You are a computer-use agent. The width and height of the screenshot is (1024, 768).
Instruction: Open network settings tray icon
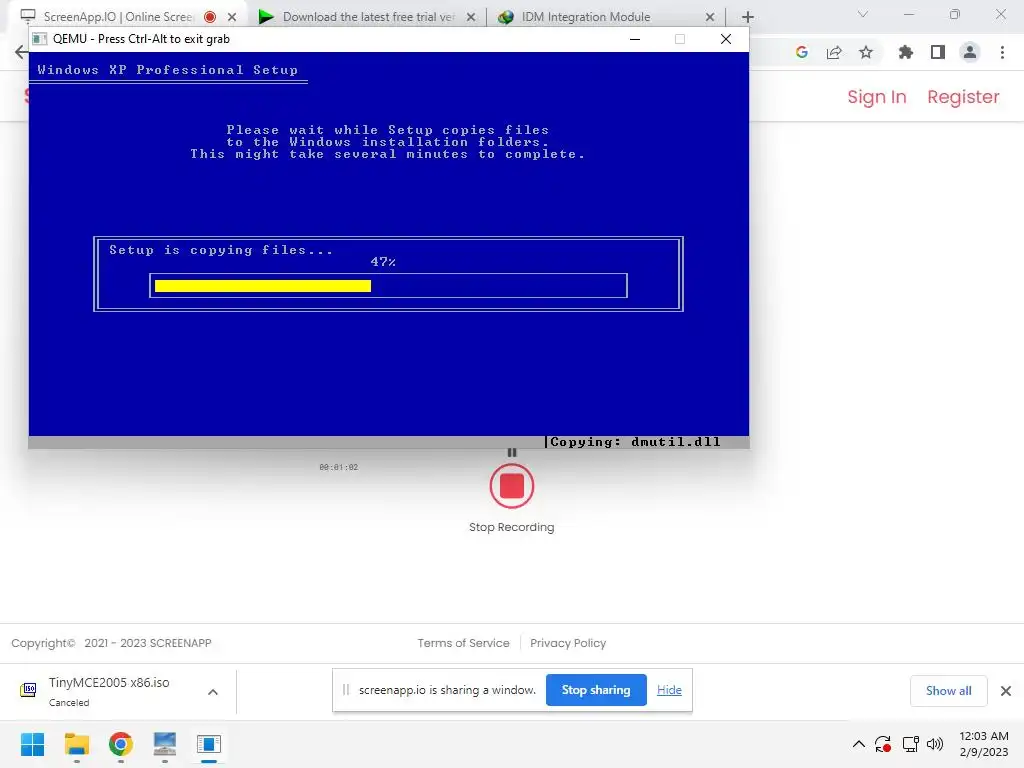coord(910,744)
